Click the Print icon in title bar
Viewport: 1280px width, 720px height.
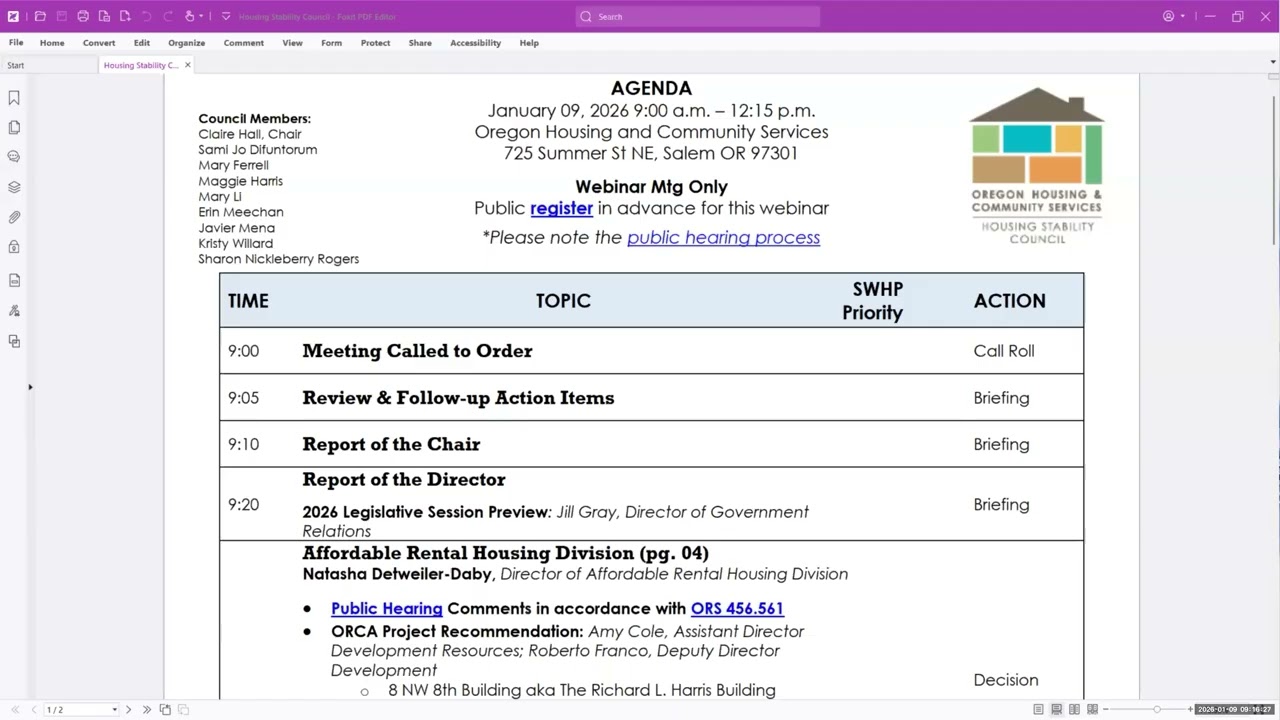coord(83,16)
